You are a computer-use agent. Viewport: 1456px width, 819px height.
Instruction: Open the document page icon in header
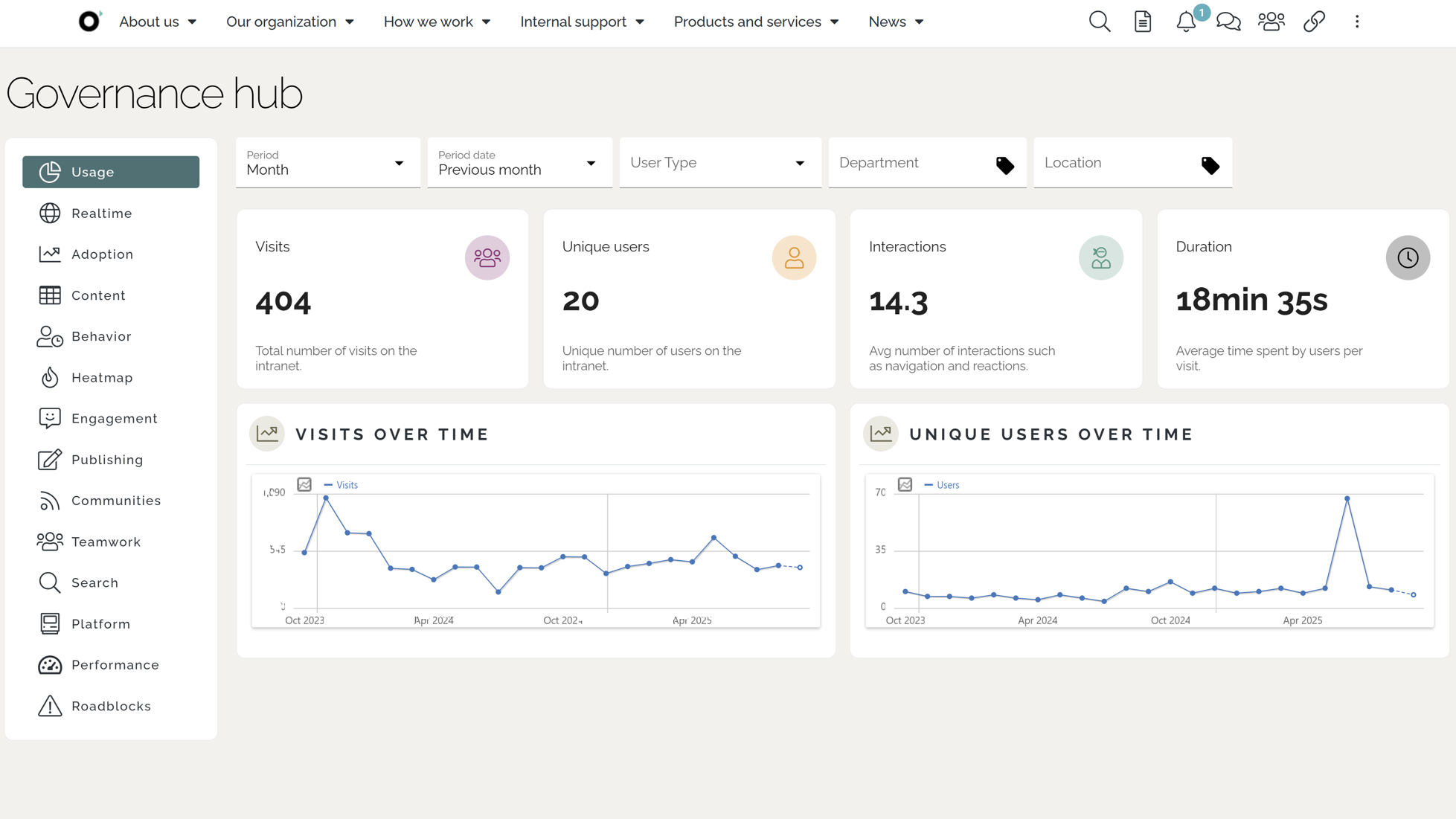(x=1143, y=22)
